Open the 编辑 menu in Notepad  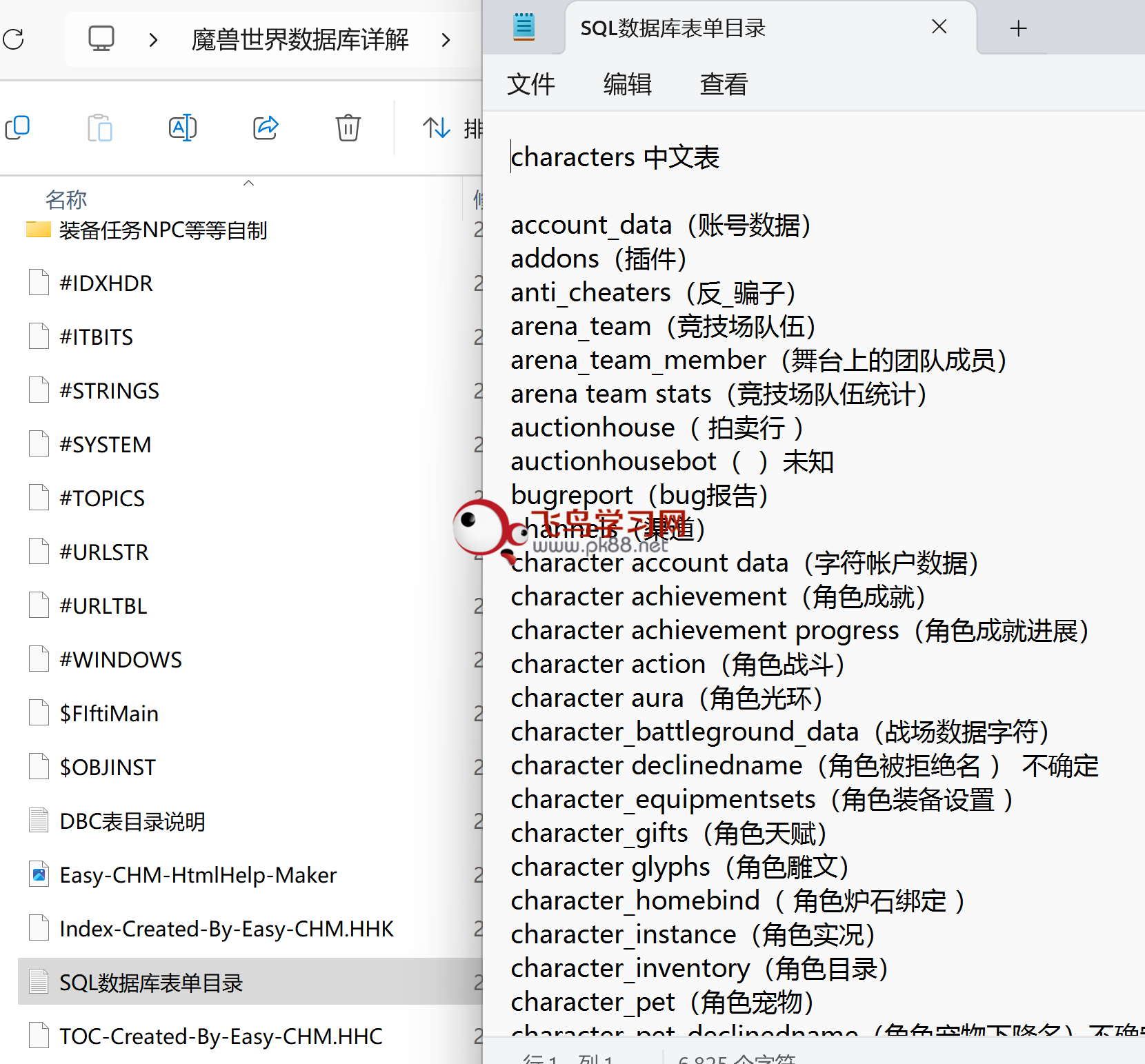point(627,84)
